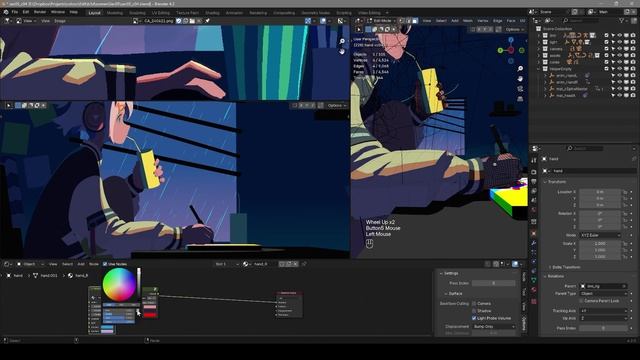
Task: Click the Scale X value field
Action: pyautogui.click(x=600, y=243)
